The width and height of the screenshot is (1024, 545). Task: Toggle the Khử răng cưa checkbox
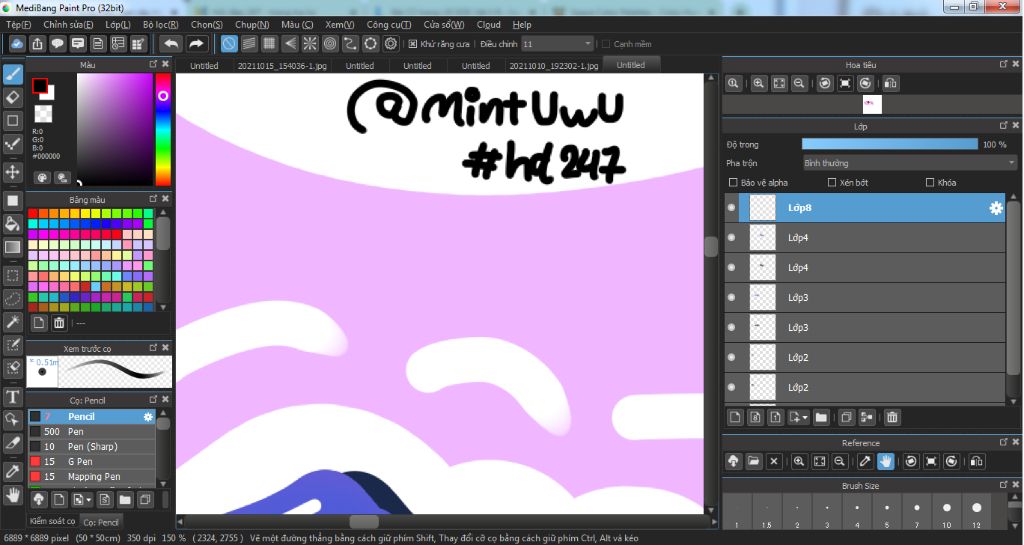click(x=413, y=44)
